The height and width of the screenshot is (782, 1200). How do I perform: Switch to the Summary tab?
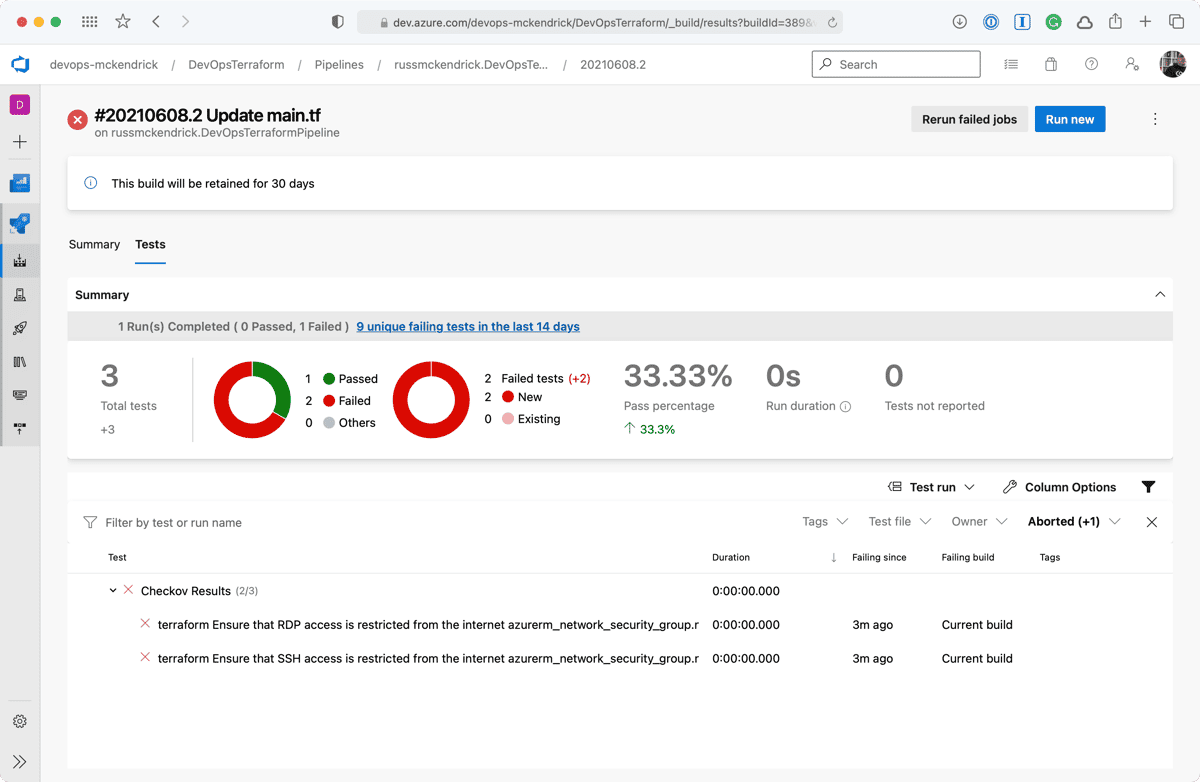(x=94, y=245)
